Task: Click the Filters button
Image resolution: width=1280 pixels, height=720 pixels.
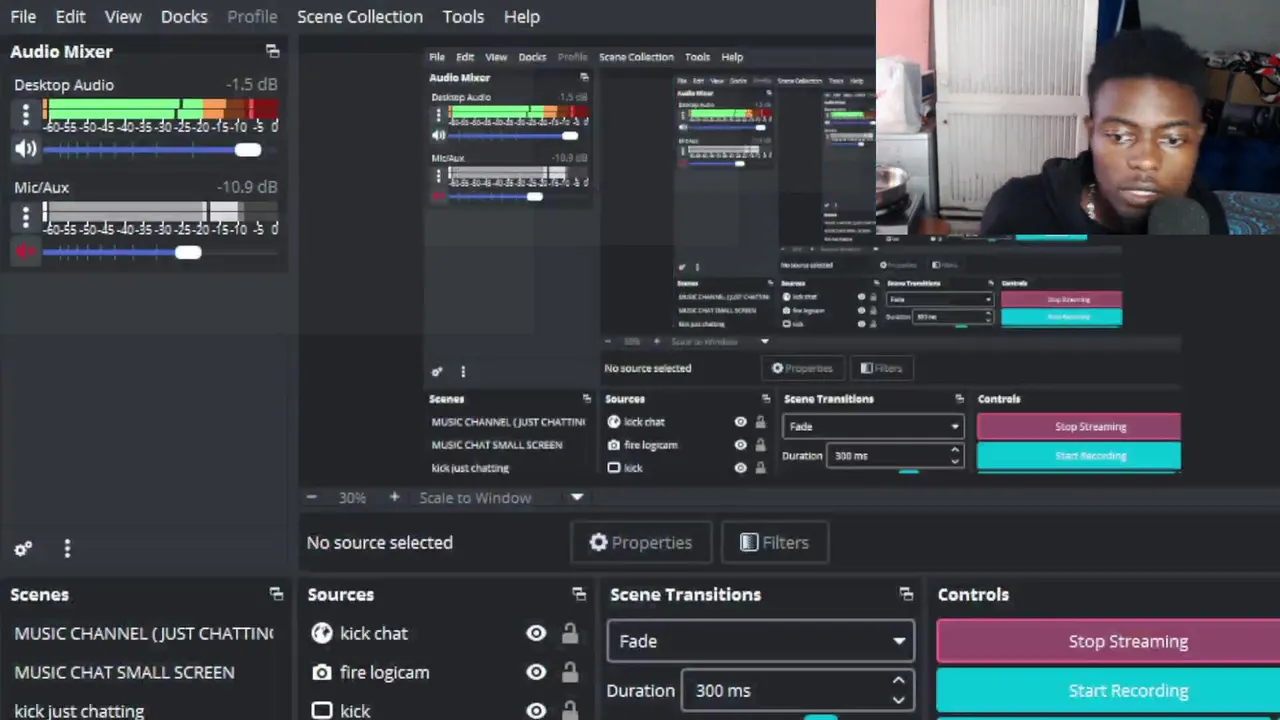Action: coord(774,542)
